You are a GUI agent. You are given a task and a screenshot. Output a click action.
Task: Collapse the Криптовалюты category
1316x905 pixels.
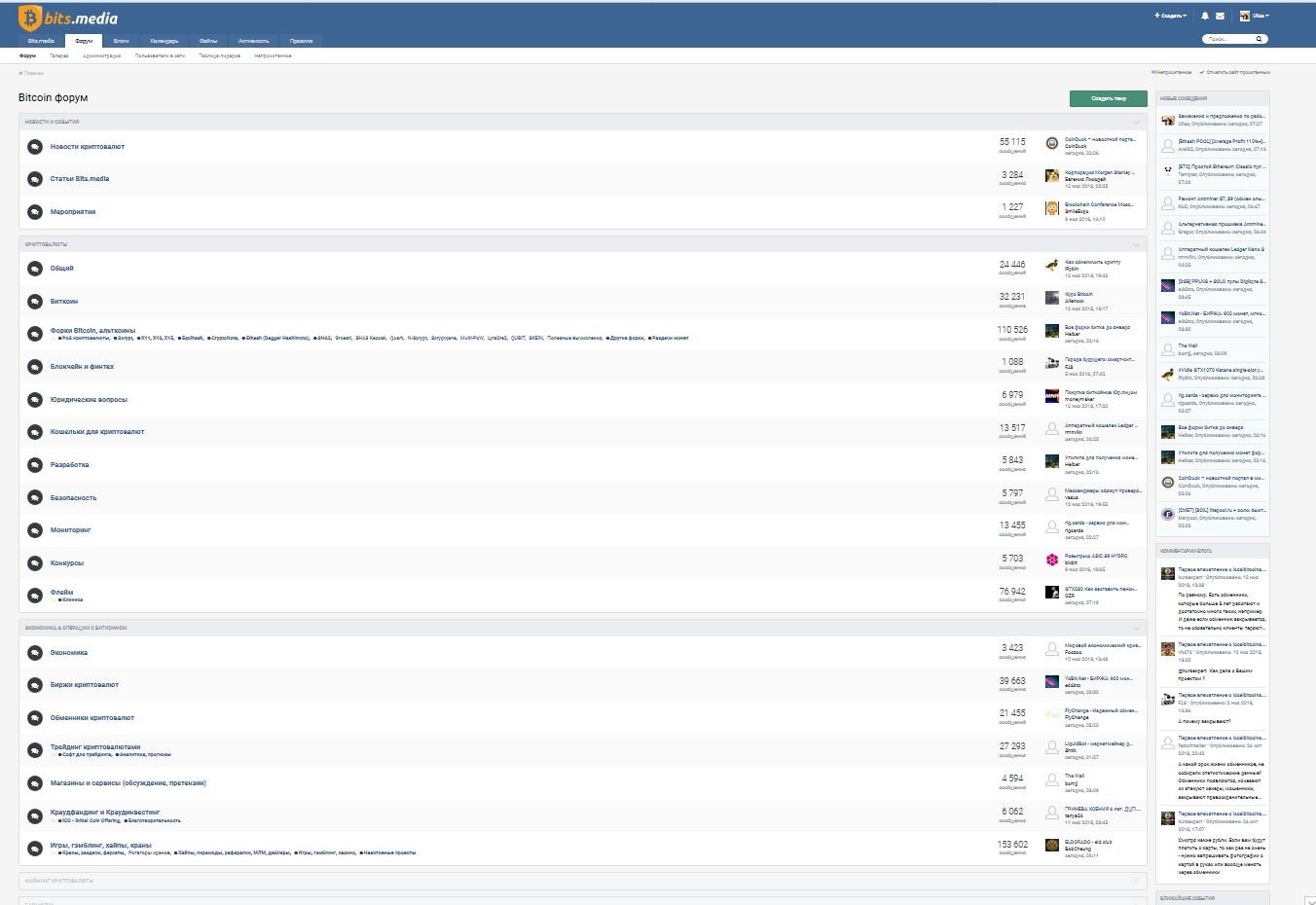1136,244
